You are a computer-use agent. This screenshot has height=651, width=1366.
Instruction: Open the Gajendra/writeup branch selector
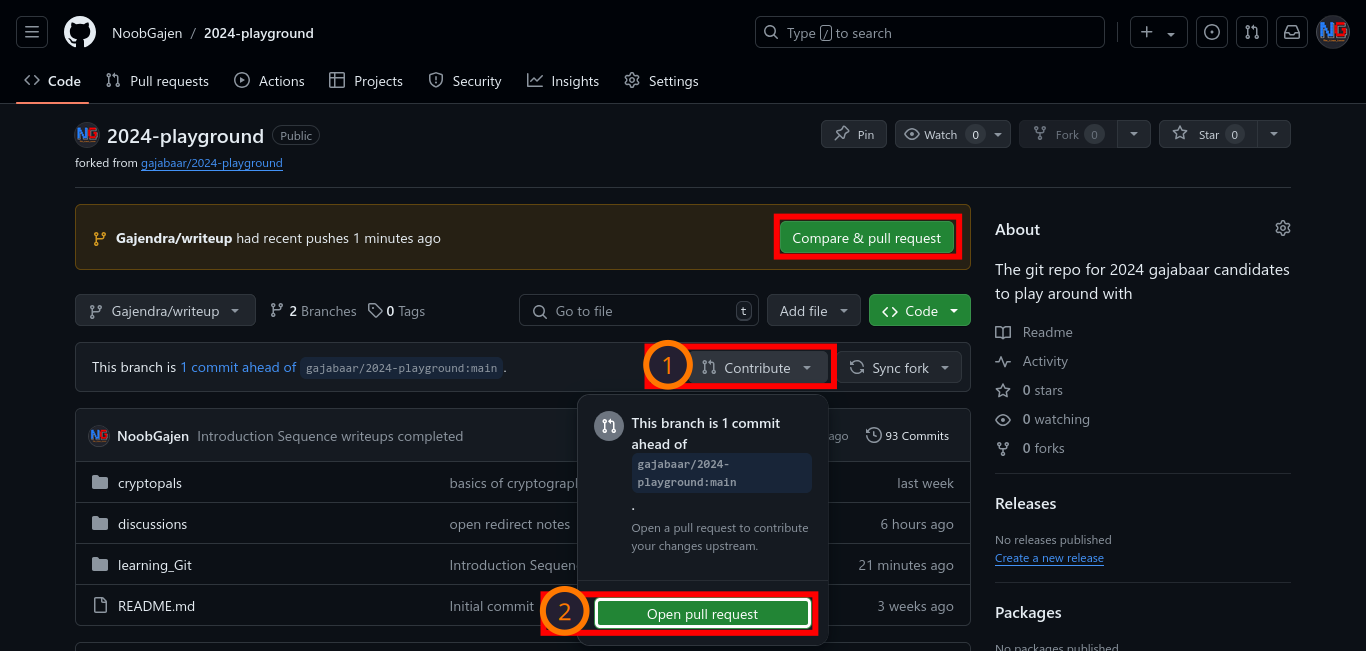pos(165,311)
